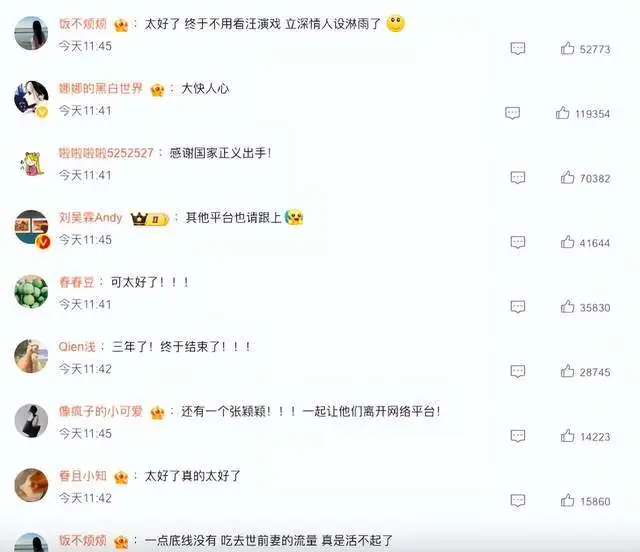Open the 啦啦啦啦5252527 username link
The image size is (640, 552).
click(x=106, y=153)
